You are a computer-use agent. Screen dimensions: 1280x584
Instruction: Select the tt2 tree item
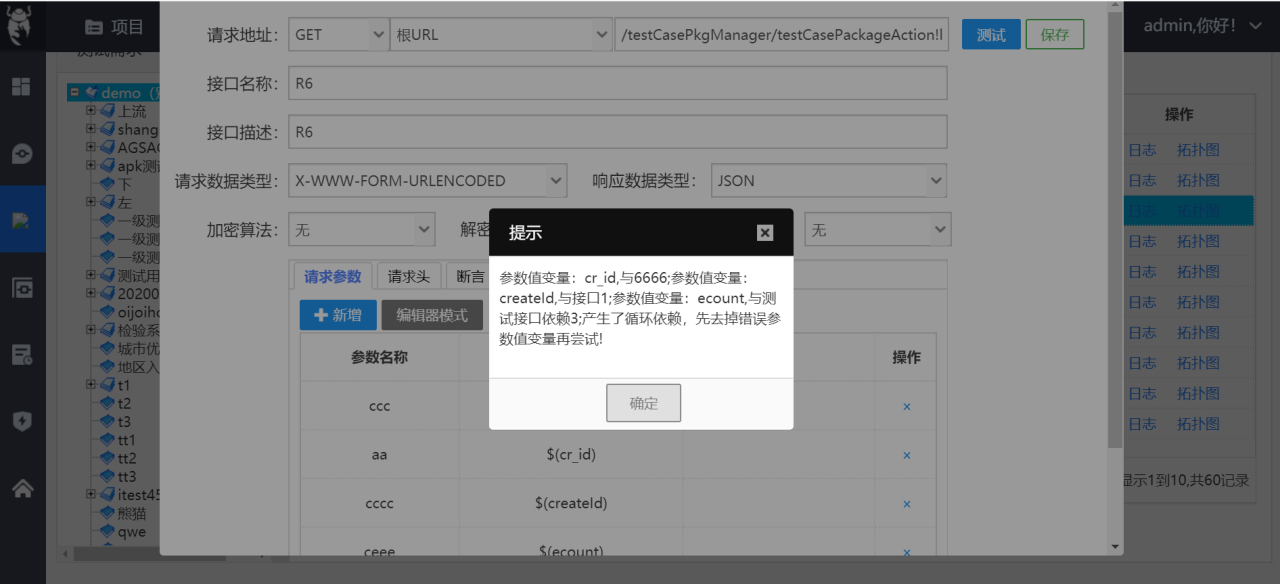[x=127, y=458]
